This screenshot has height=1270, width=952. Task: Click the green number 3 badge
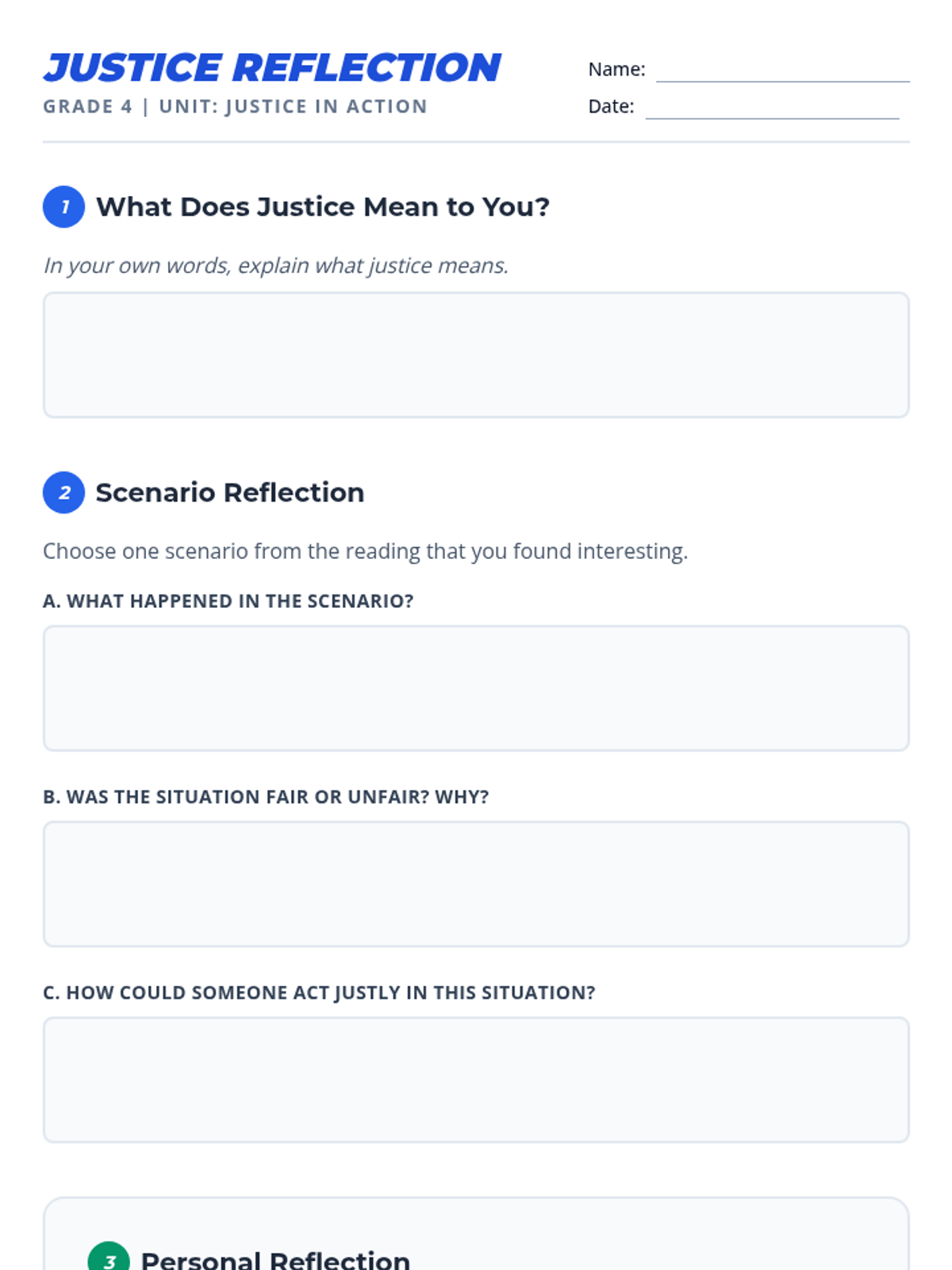tap(109, 1257)
